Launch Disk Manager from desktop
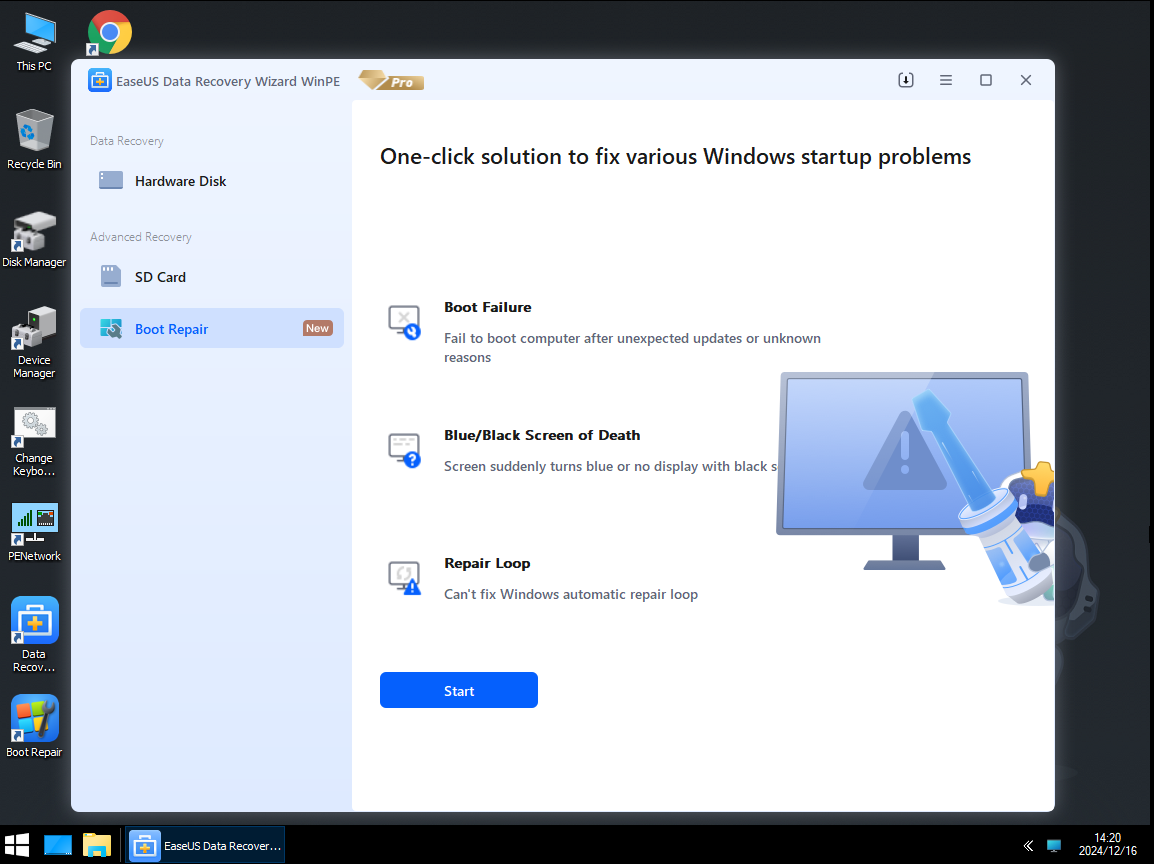Image resolution: width=1154 pixels, height=864 pixels. pyautogui.click(x=34, y=239)
